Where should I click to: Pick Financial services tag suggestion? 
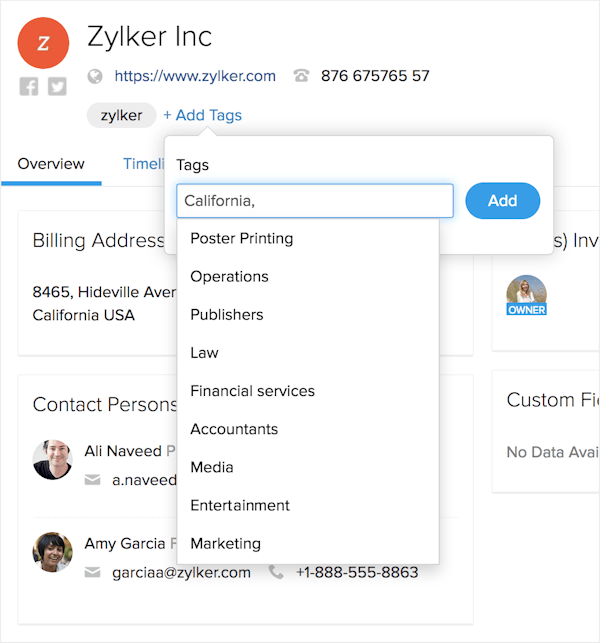[x=308, y=391]
